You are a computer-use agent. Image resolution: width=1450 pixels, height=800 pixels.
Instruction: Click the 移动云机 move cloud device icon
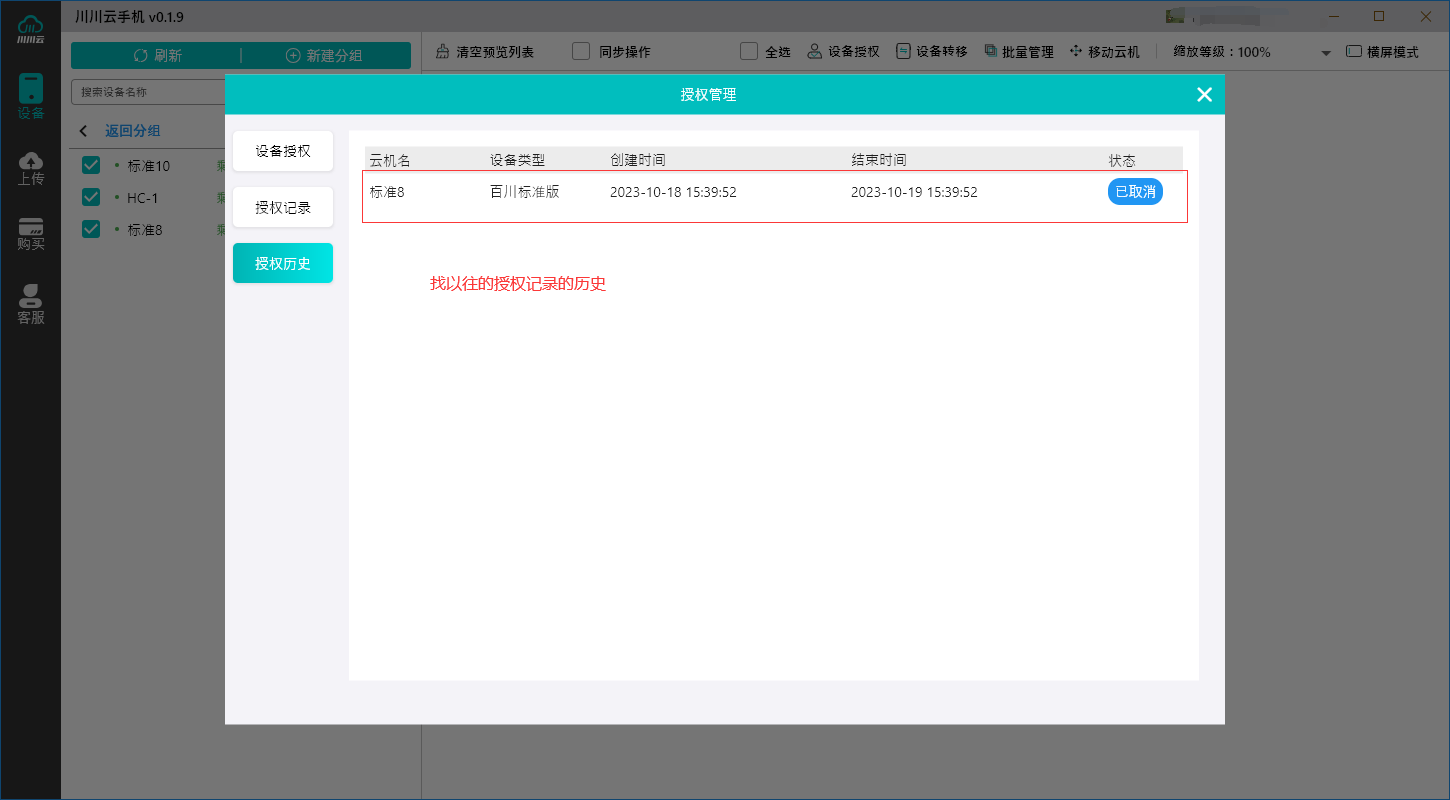coord(1075,51)
